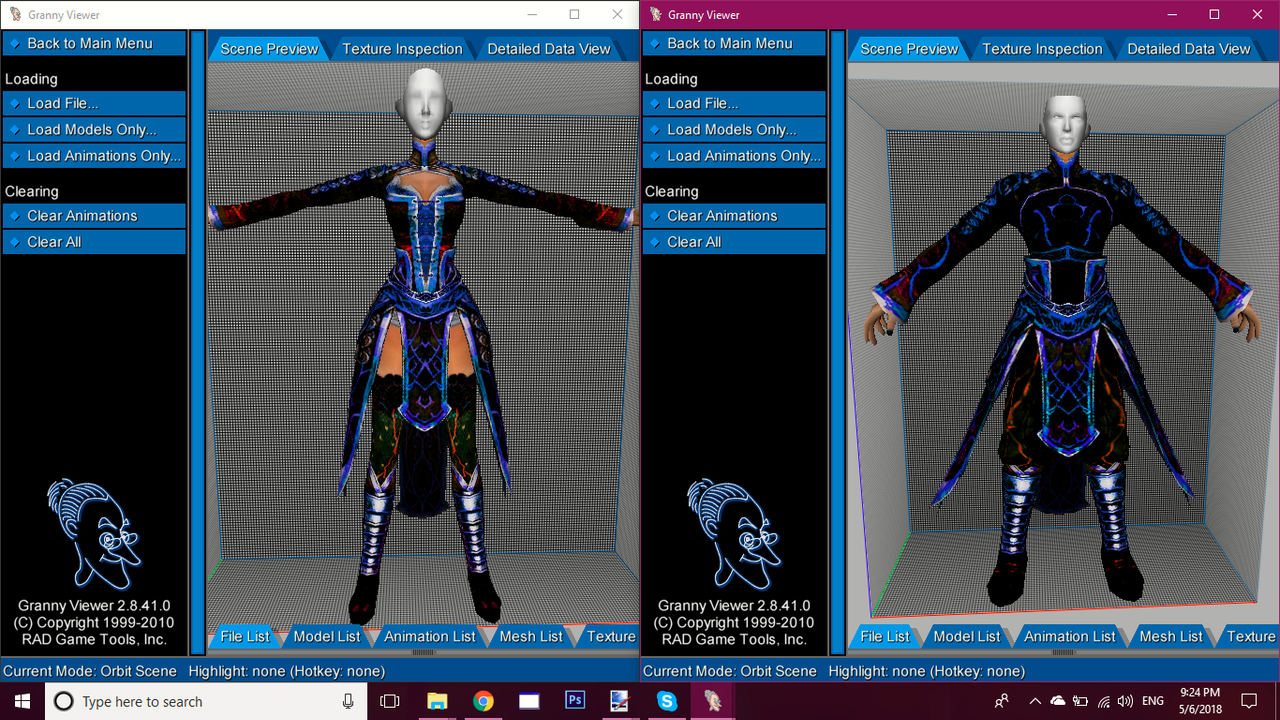1280x720 pixels.
Task: Click Clear All in the left window
Action: pyautogui.click(x=94, y=241)
